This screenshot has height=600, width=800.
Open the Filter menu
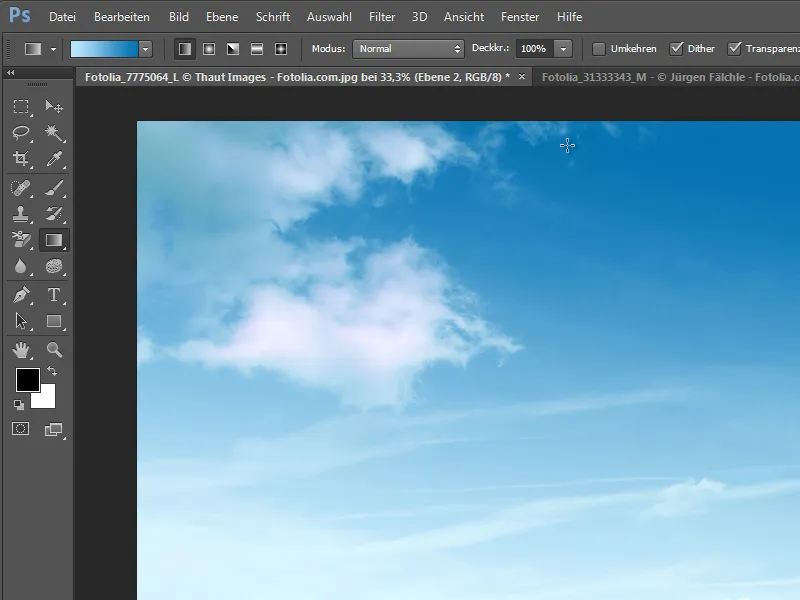point(382,17)
